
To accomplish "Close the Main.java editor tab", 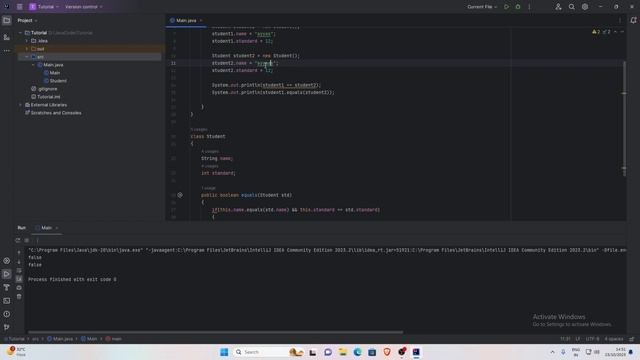I will click(x=201, y=20).
